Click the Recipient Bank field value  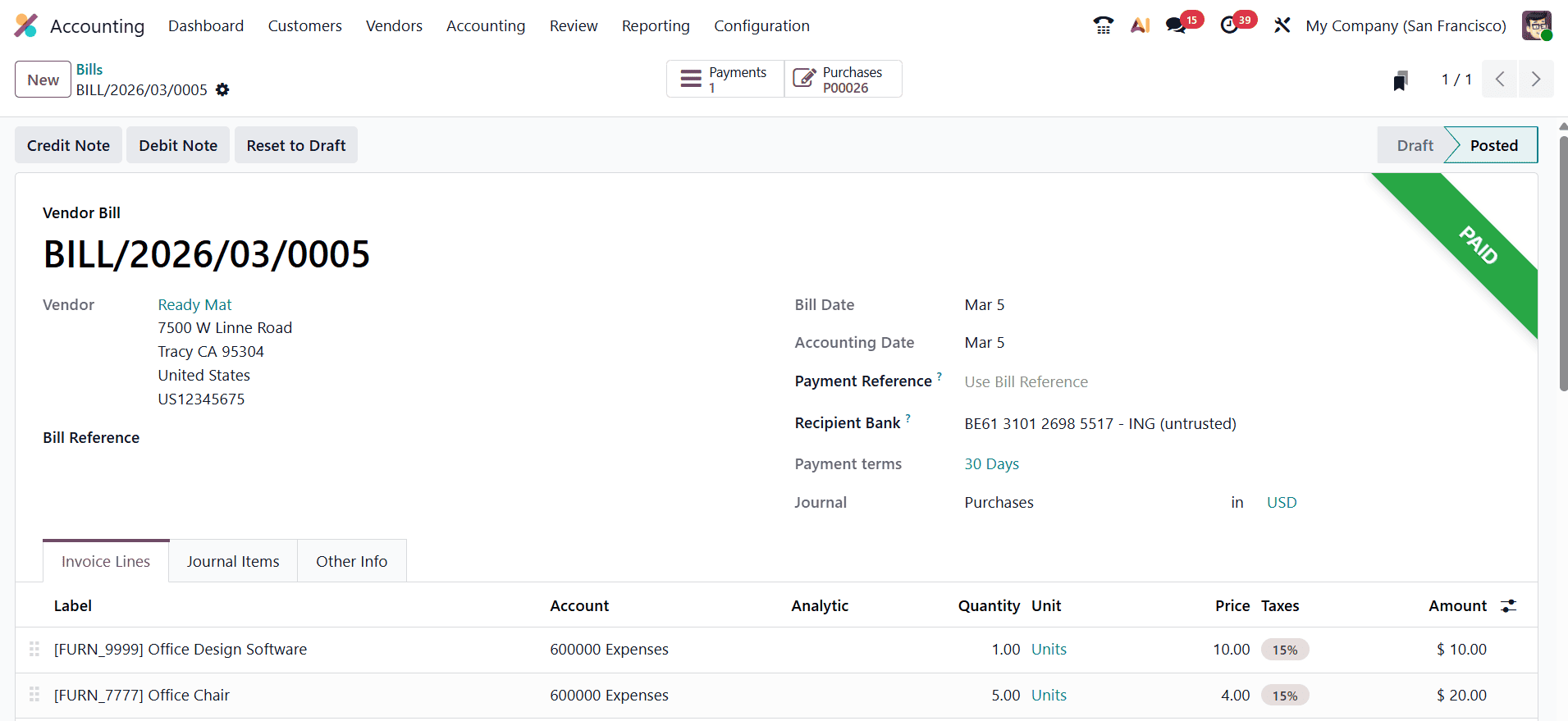coord(1100,423)
